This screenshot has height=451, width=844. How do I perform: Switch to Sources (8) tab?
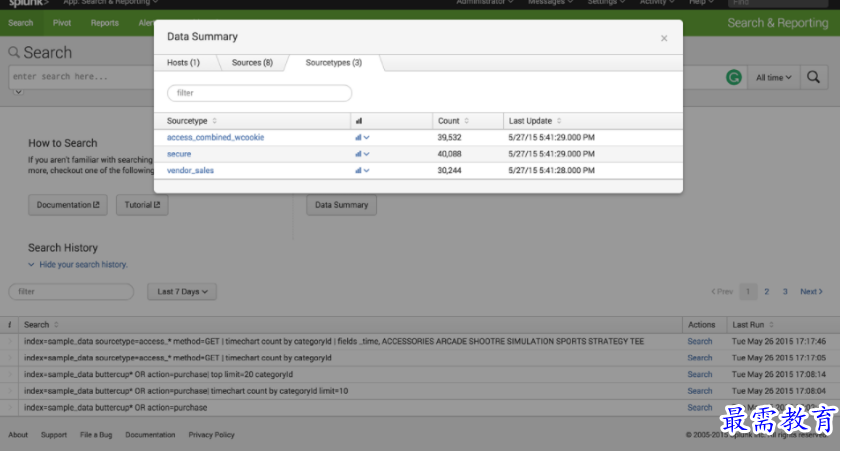click(x=252, y=62)
